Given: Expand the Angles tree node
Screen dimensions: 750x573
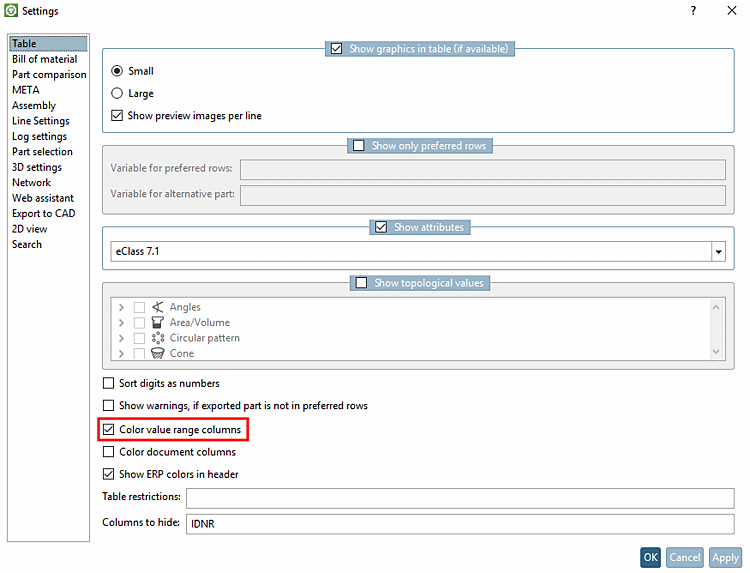Looking at the screenshot, I should point(121,307).
